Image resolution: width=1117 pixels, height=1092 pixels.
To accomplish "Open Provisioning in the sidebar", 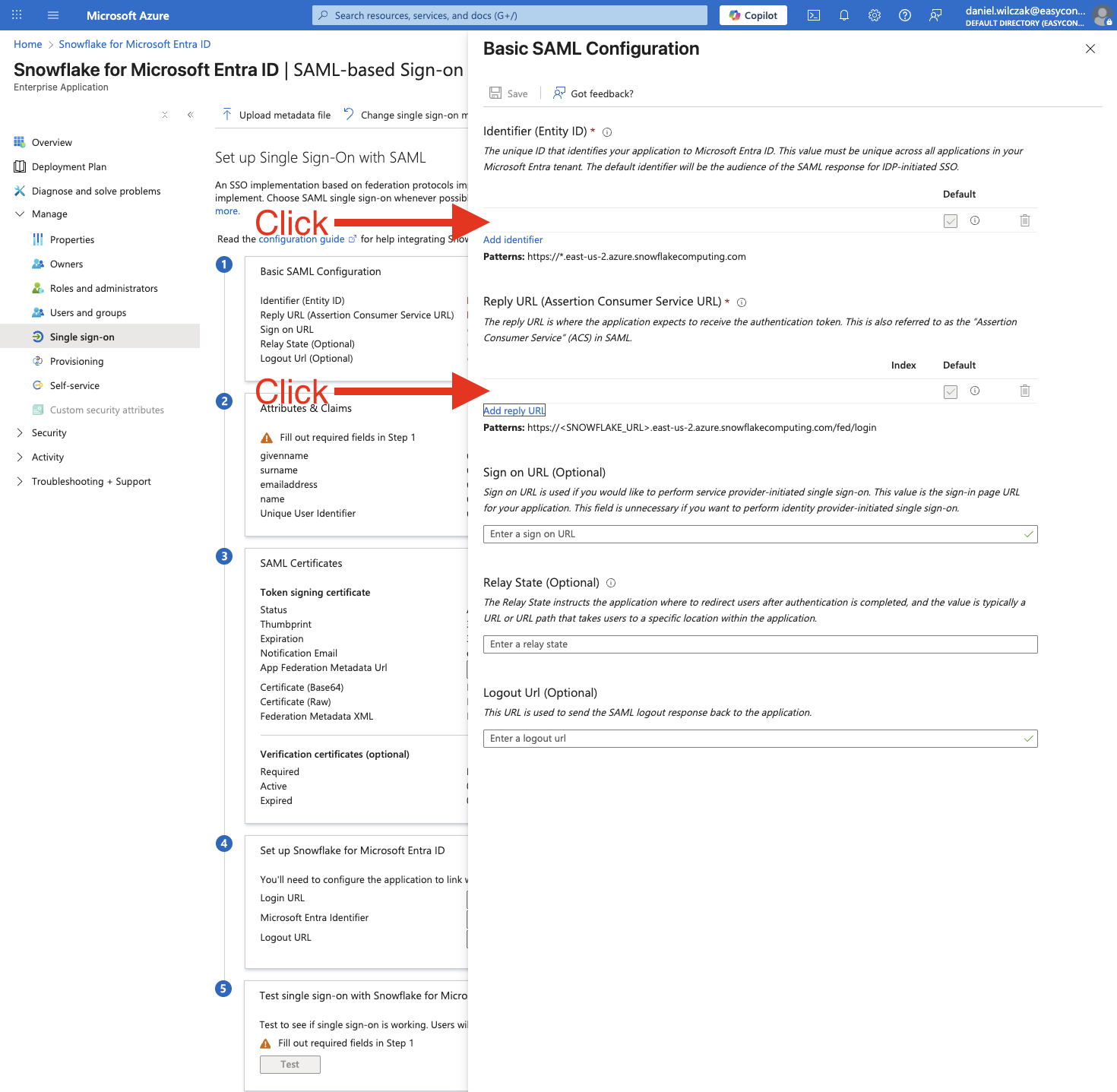I will coord(77,362).
